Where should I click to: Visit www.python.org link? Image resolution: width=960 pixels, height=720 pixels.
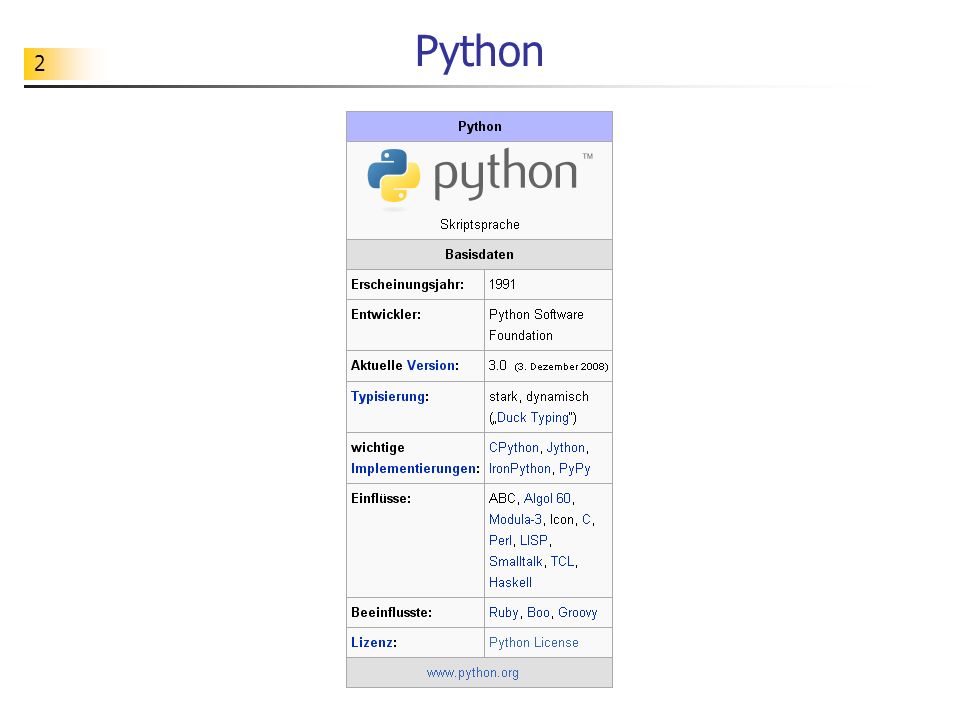tap(473, 672)
